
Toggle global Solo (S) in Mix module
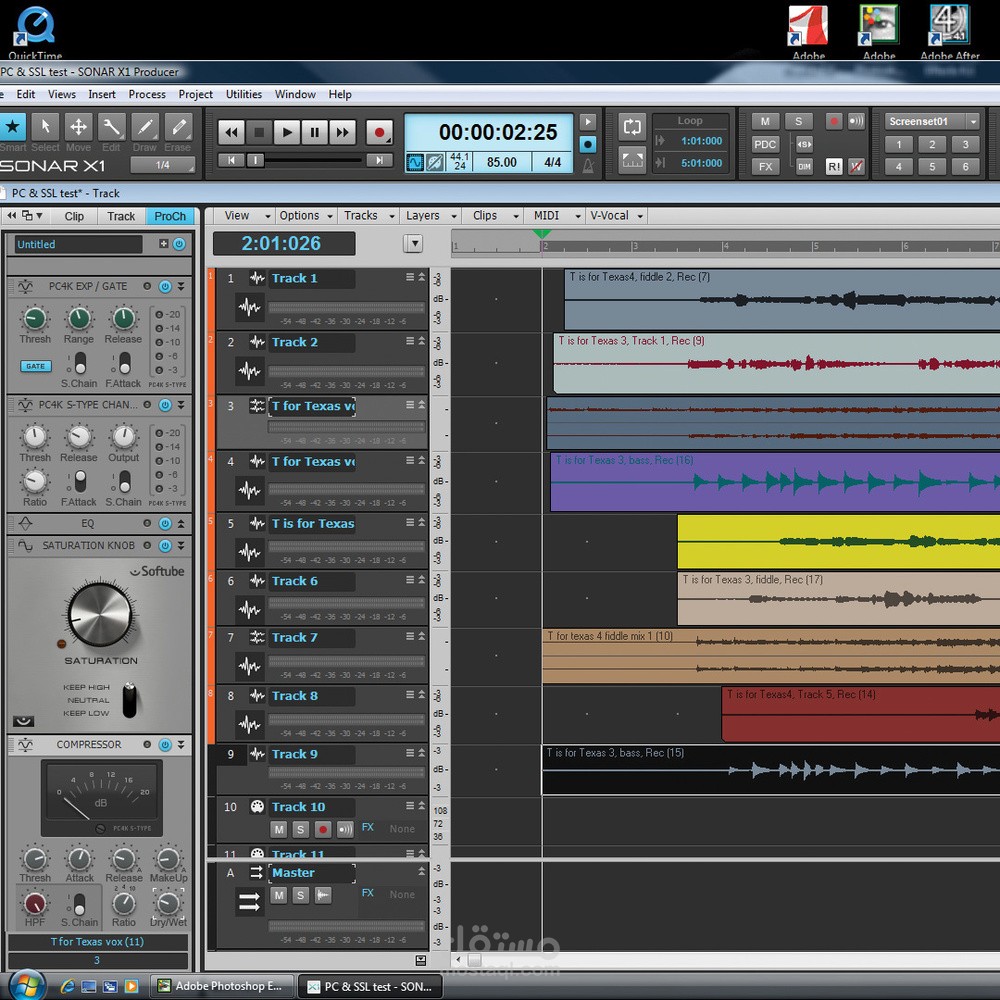tap(798, 121)
